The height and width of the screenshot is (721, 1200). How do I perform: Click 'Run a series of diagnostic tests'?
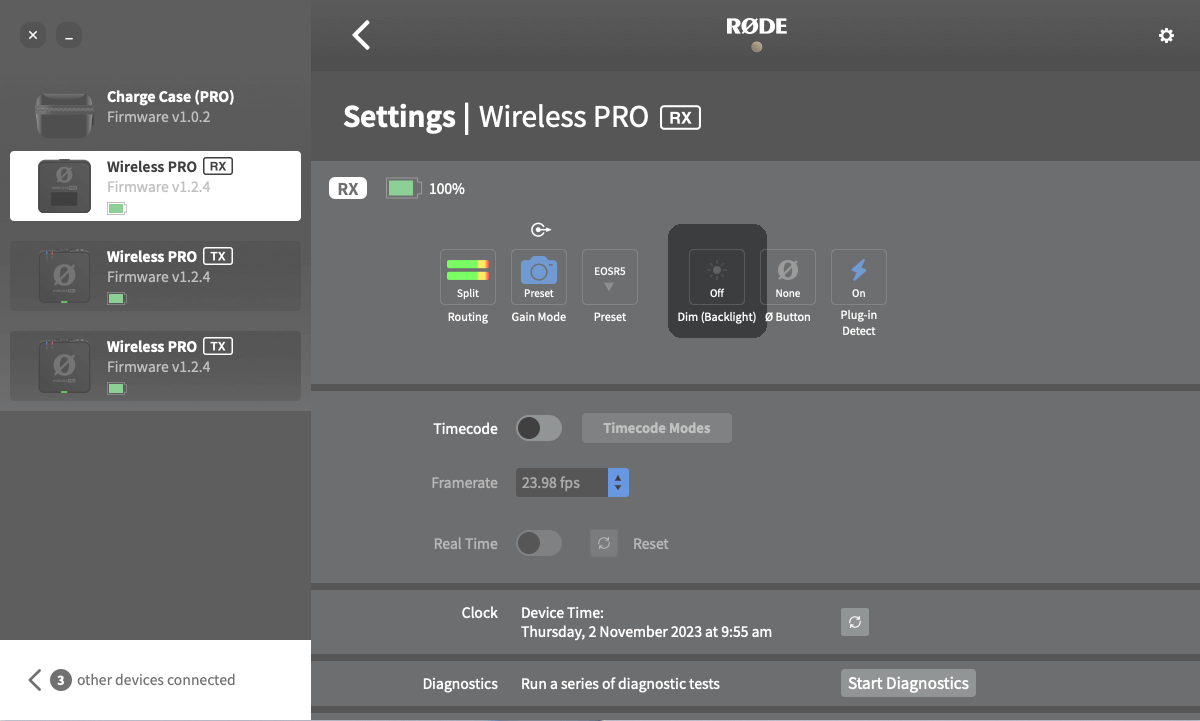pos(620,684)
